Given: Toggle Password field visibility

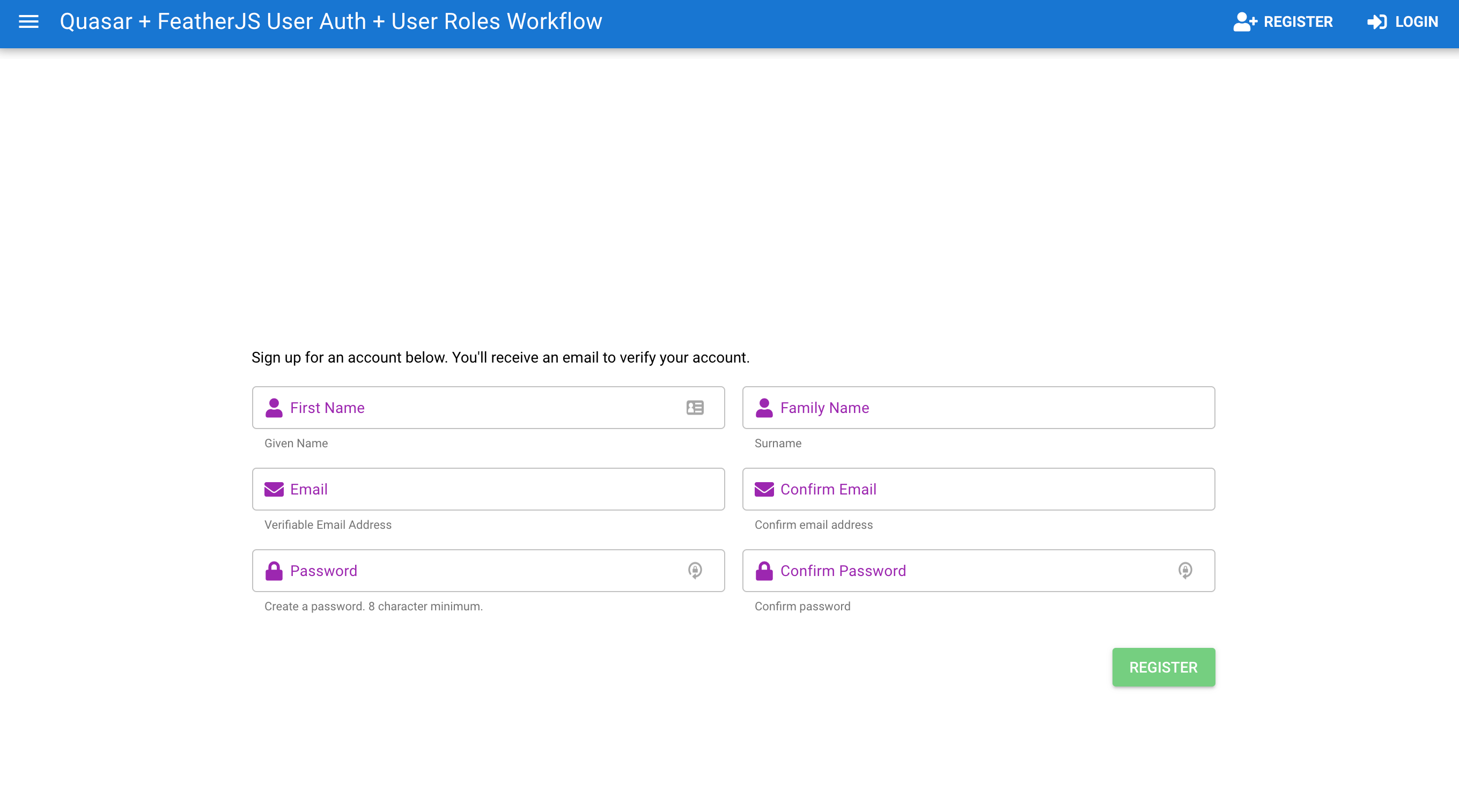Looking at the screenshot, I should pos(695,570).
